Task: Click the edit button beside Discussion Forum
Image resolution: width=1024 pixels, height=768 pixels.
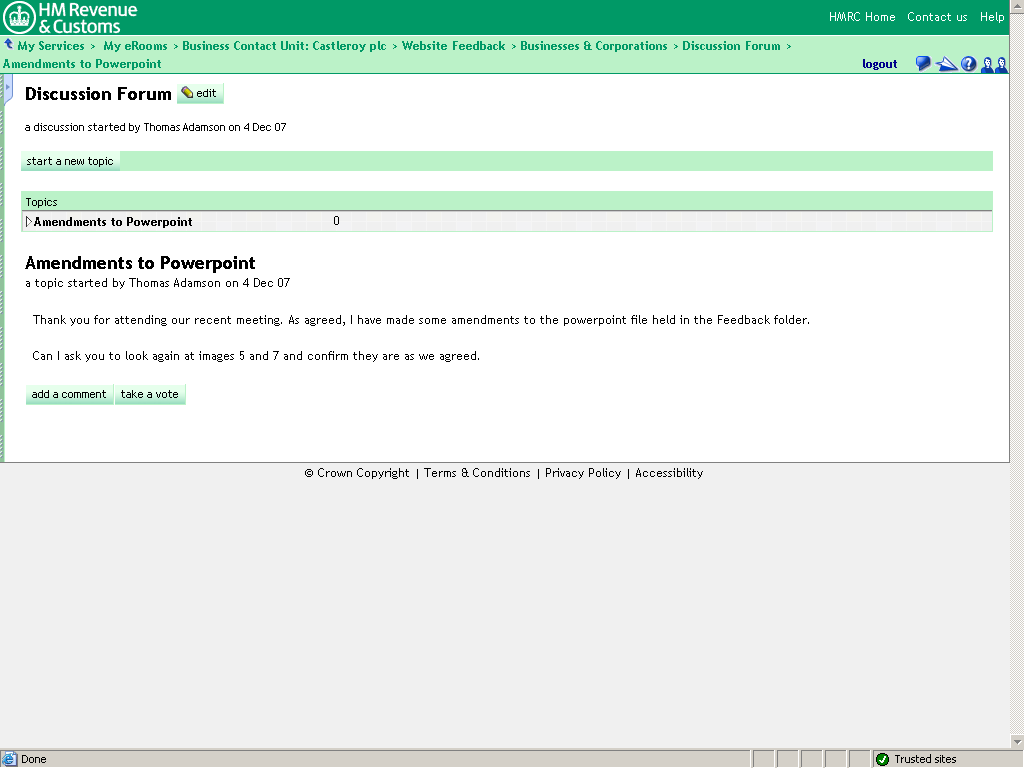Action: (x=200, y=94)
